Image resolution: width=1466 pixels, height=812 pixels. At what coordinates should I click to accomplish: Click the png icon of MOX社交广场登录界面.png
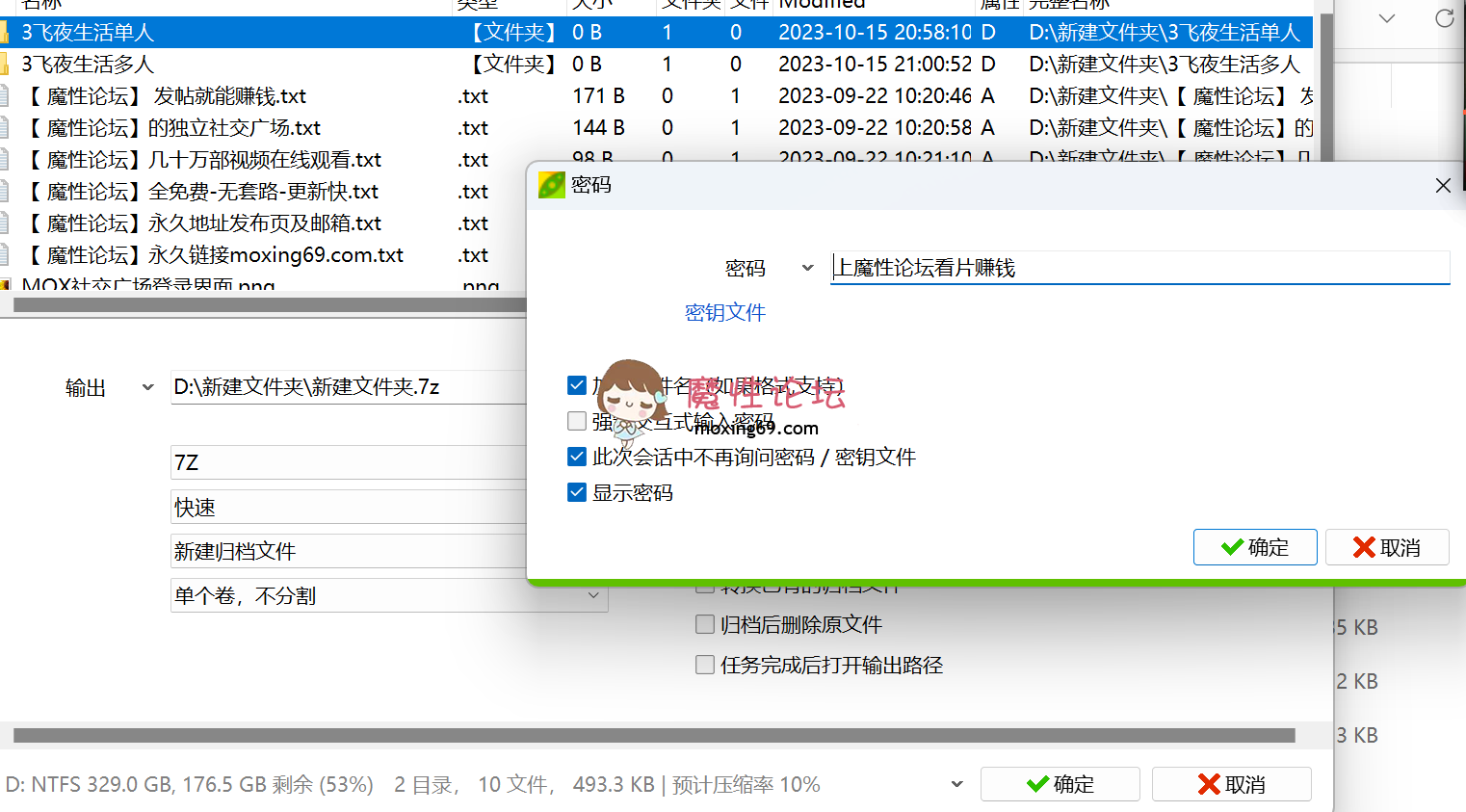7,284
